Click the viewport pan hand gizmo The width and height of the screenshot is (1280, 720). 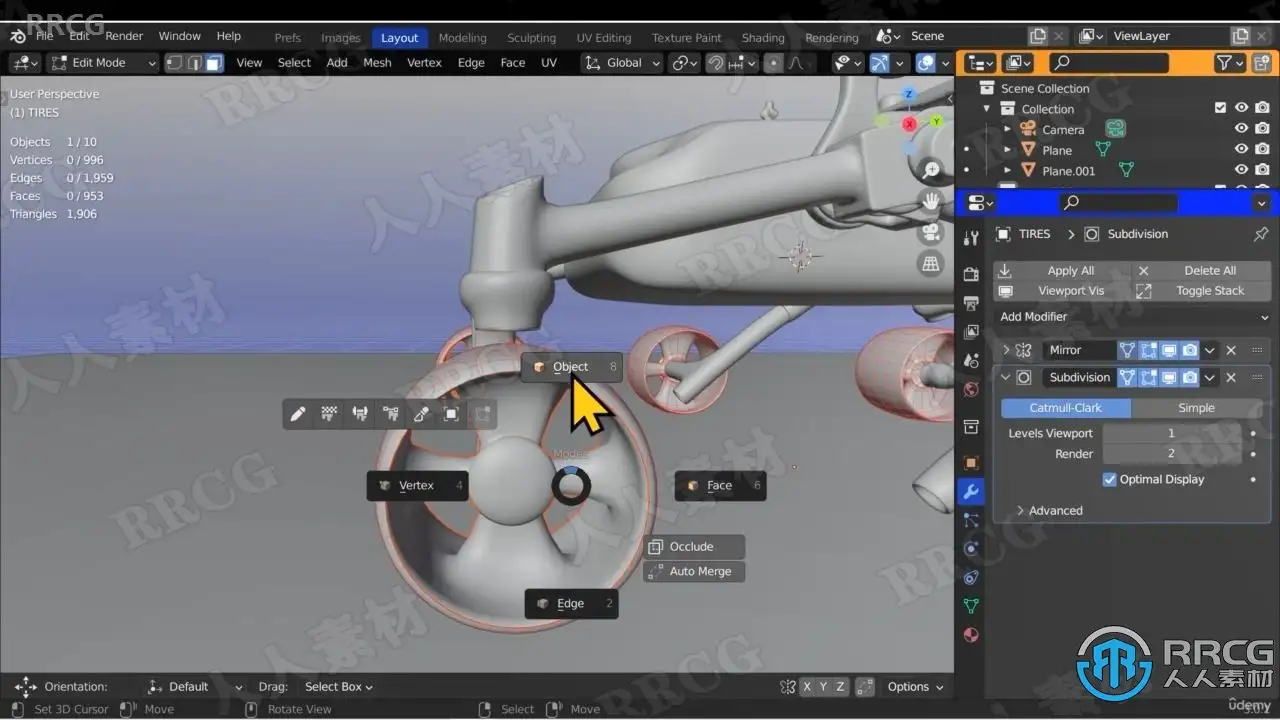(931, 201)
